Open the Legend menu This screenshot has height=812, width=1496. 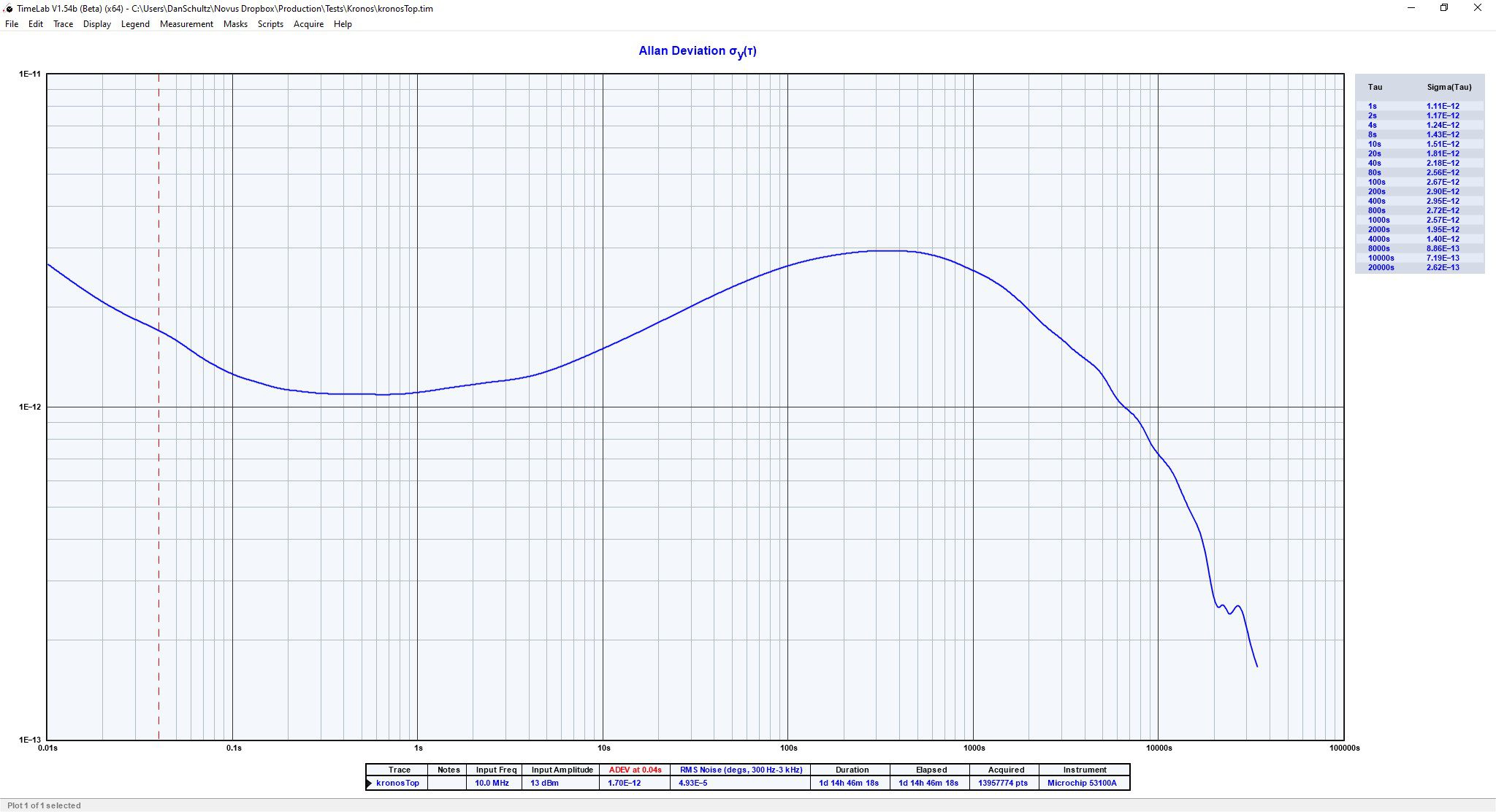(135, 24)
